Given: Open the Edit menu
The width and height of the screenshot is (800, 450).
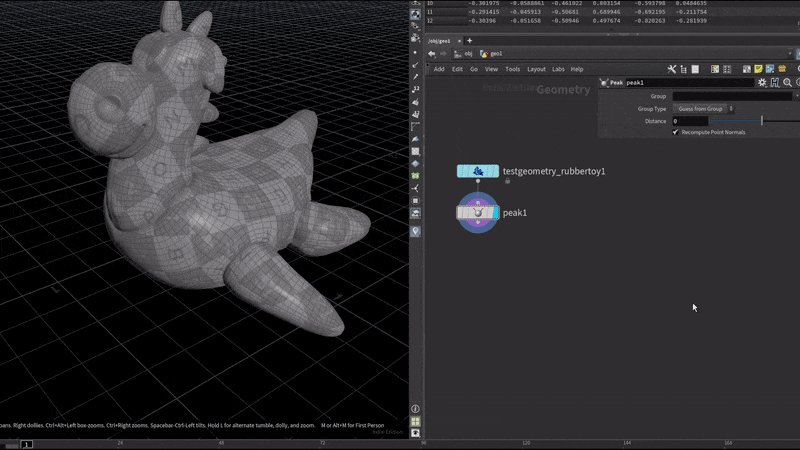Looking at the screenshot, I should coord(457,69).
